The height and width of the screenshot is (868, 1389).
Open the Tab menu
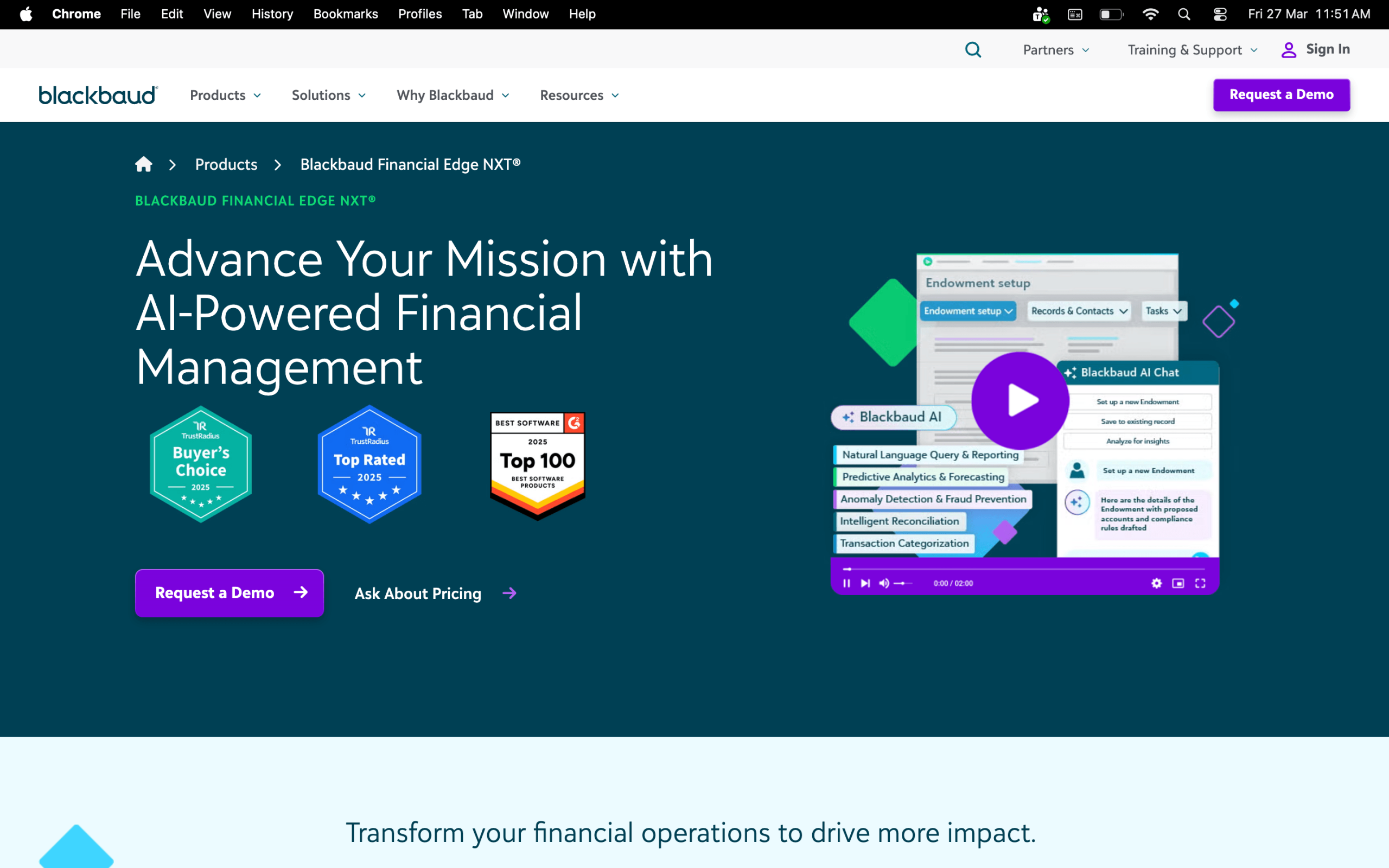[472, 14]
